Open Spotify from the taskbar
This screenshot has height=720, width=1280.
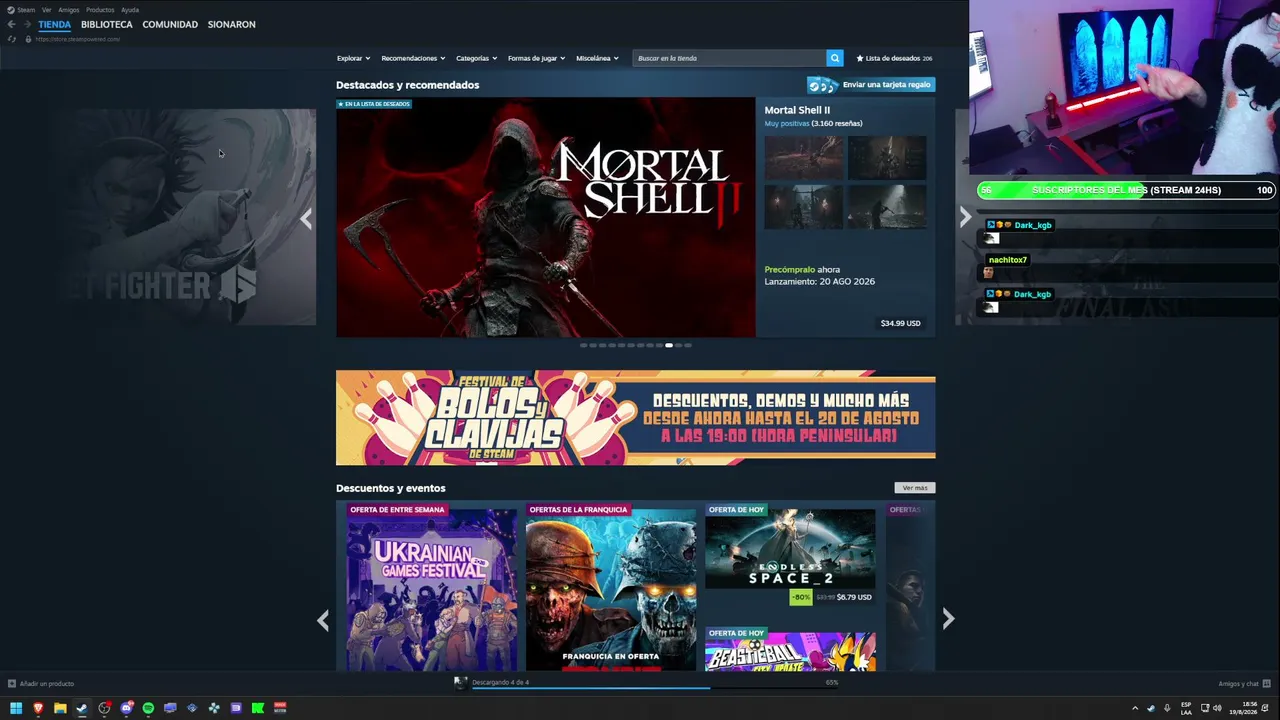(148, 708)
